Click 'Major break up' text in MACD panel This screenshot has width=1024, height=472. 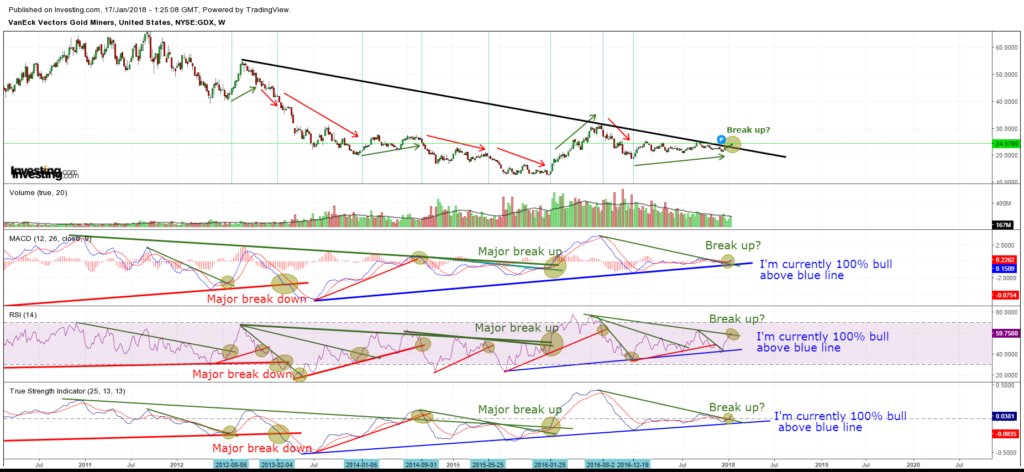[520, 251]
